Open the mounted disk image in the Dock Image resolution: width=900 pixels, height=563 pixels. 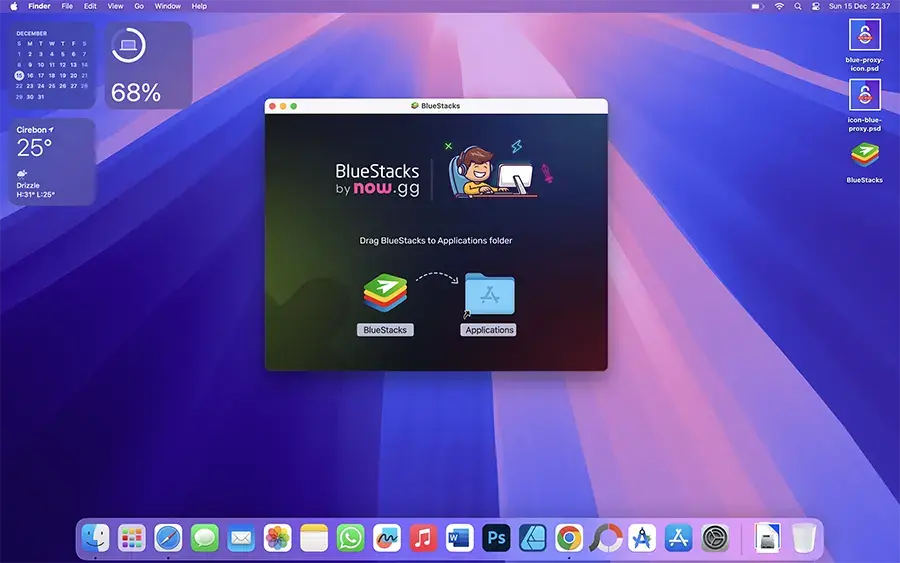coord(767,538)
